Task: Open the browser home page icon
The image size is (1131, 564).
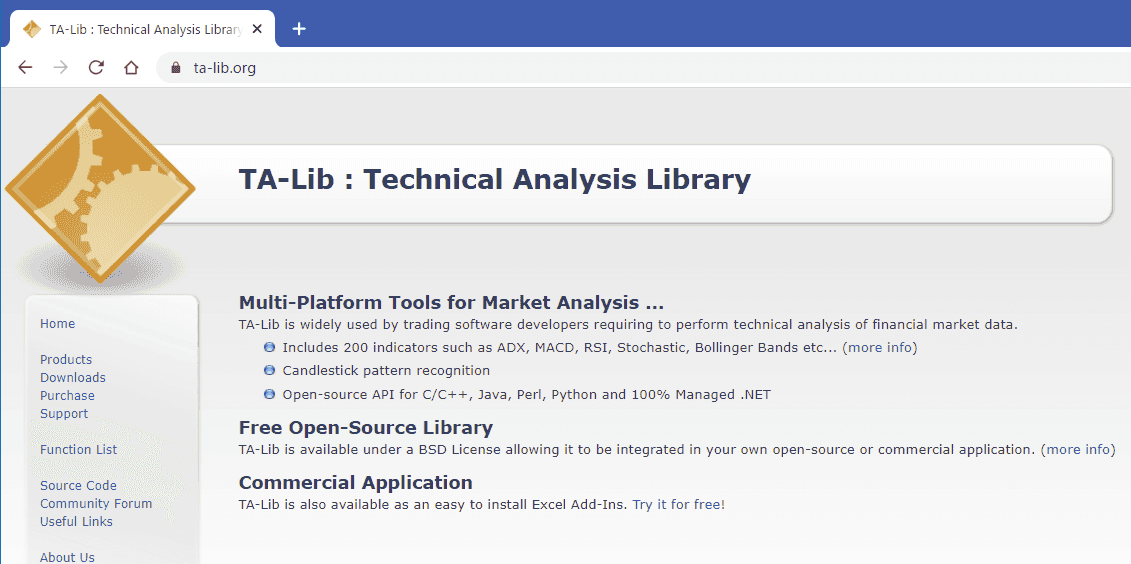Action: [131, 68]
